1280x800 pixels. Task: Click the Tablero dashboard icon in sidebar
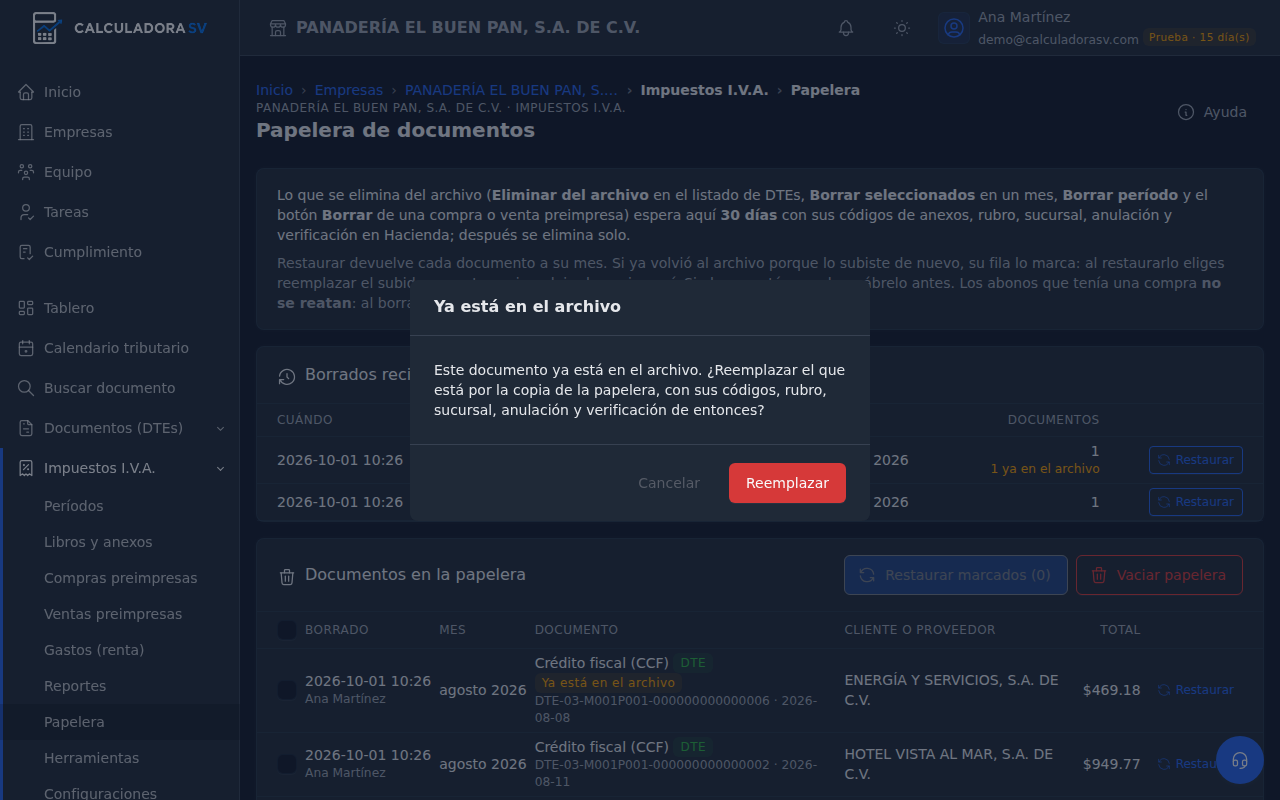coord(26,308)
